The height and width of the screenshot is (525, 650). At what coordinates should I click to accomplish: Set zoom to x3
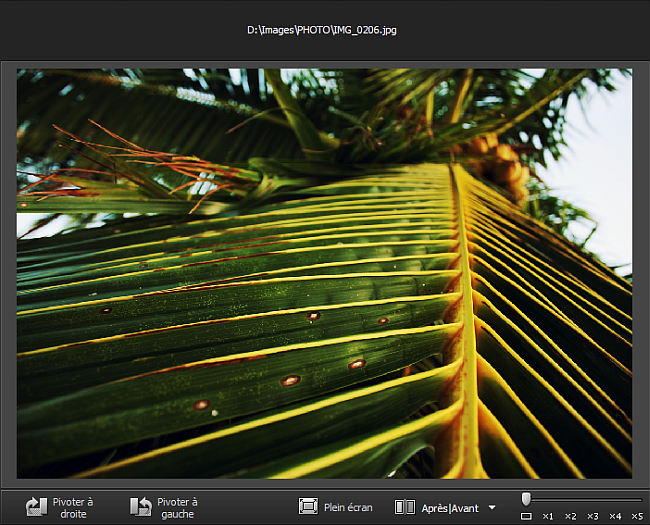(x=592, y=516)
